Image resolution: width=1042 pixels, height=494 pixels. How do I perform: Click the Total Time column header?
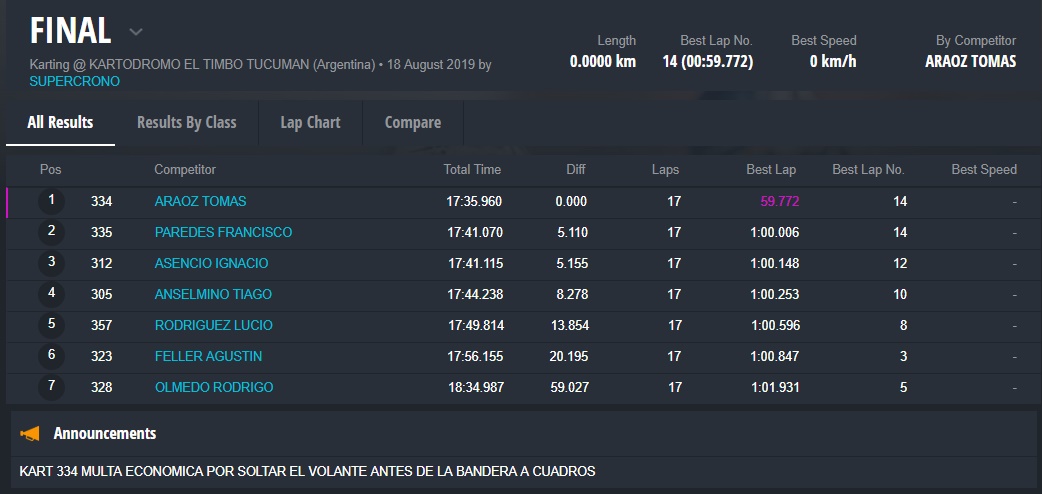[472, 170]
